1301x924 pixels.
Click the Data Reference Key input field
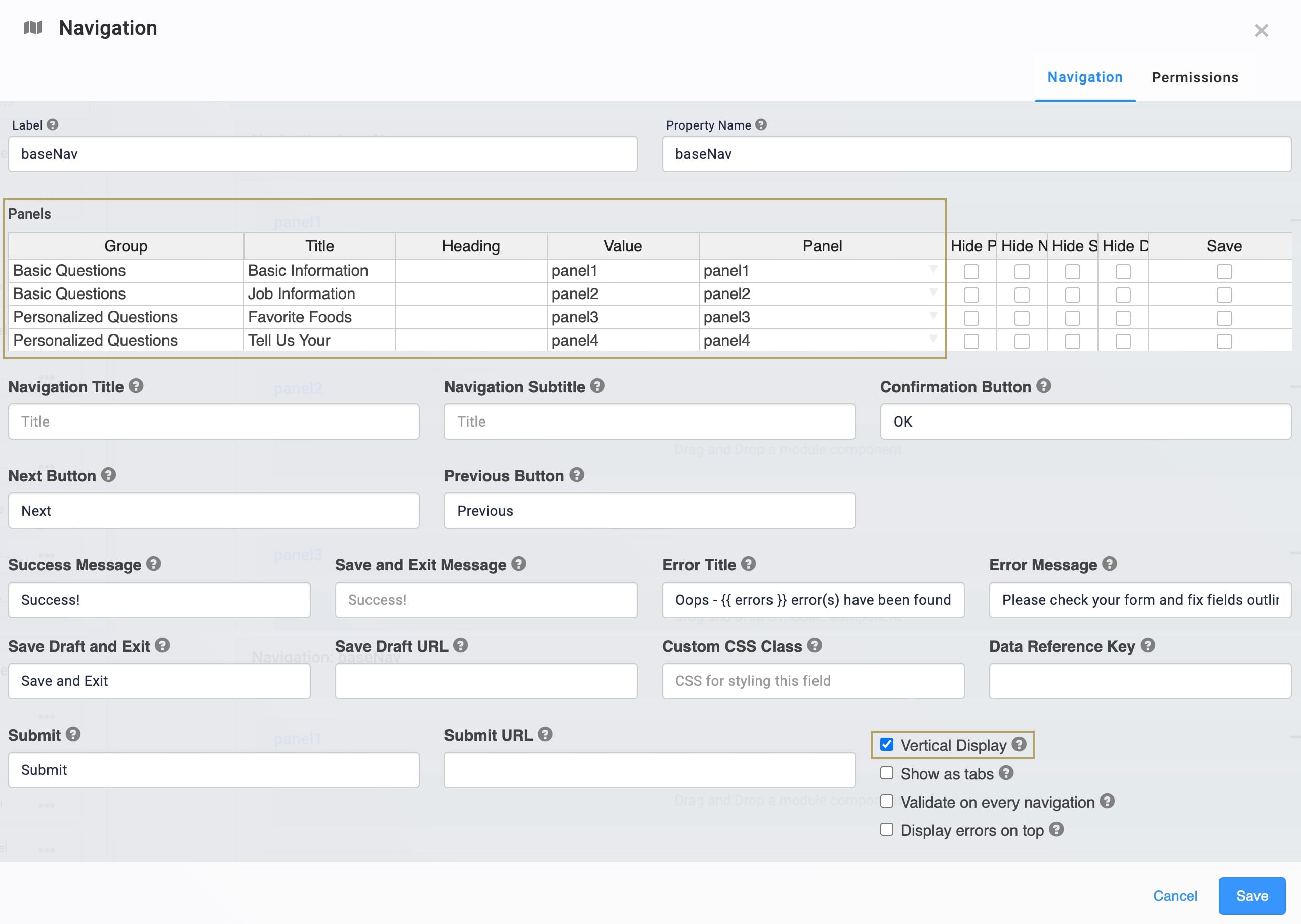click(1140, 681)
